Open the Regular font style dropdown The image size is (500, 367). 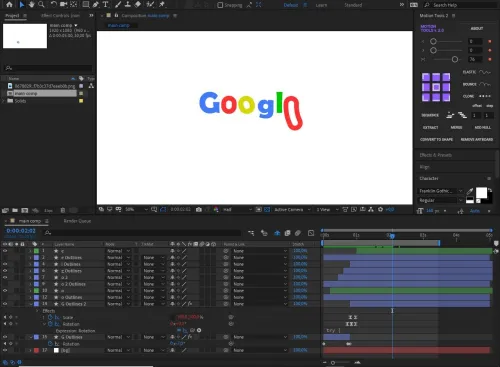[x=440, y=200]
